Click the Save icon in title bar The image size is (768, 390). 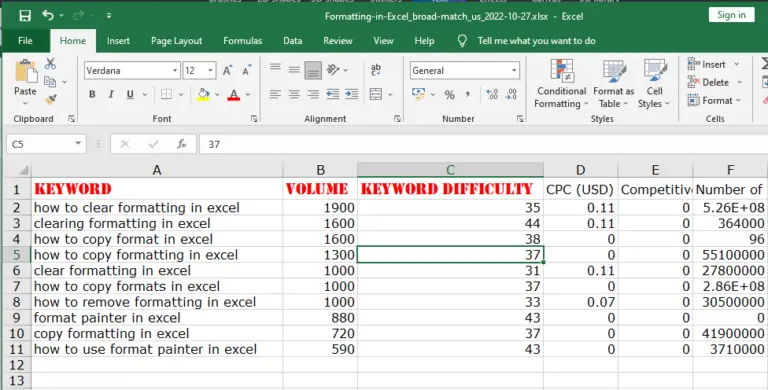25,16
